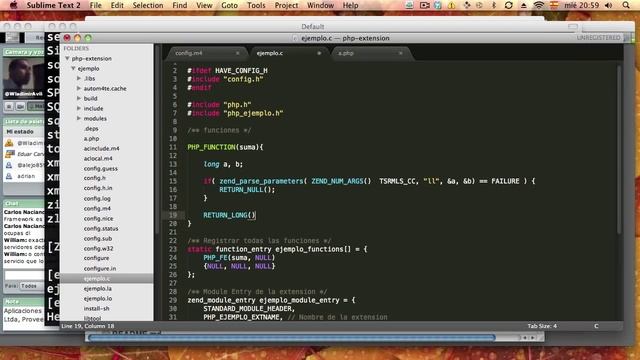
Task: Click the yellow warning triangle menu bar icon
Action: point(451,5)
